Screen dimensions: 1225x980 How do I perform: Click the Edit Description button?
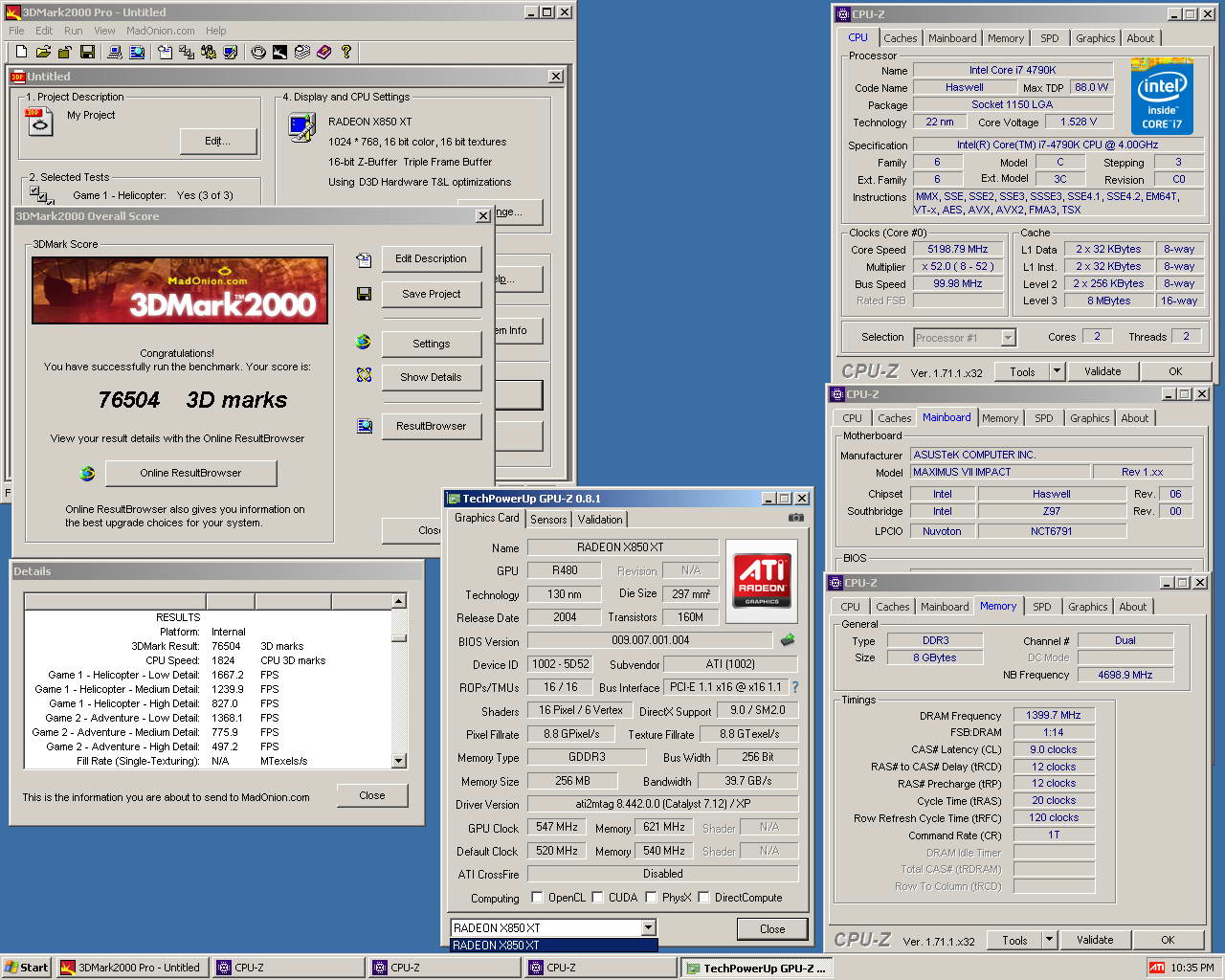coord(431,258)
